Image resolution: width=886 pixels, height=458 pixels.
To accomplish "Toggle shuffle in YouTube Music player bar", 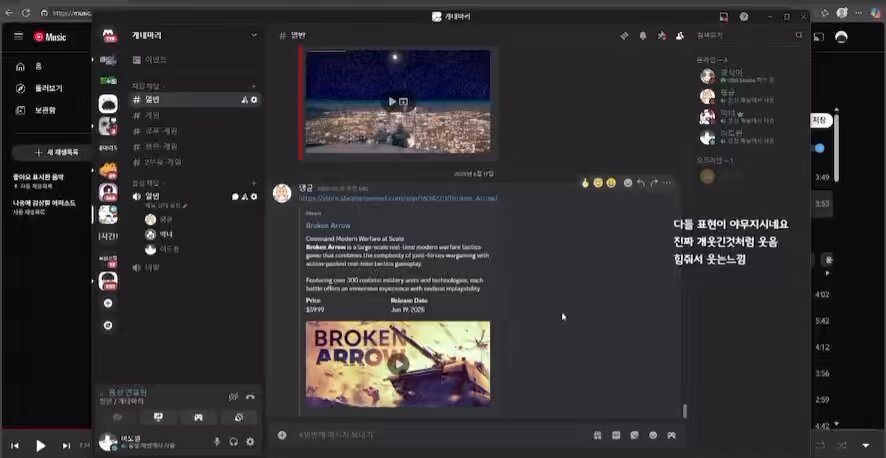I will point(842,446).
